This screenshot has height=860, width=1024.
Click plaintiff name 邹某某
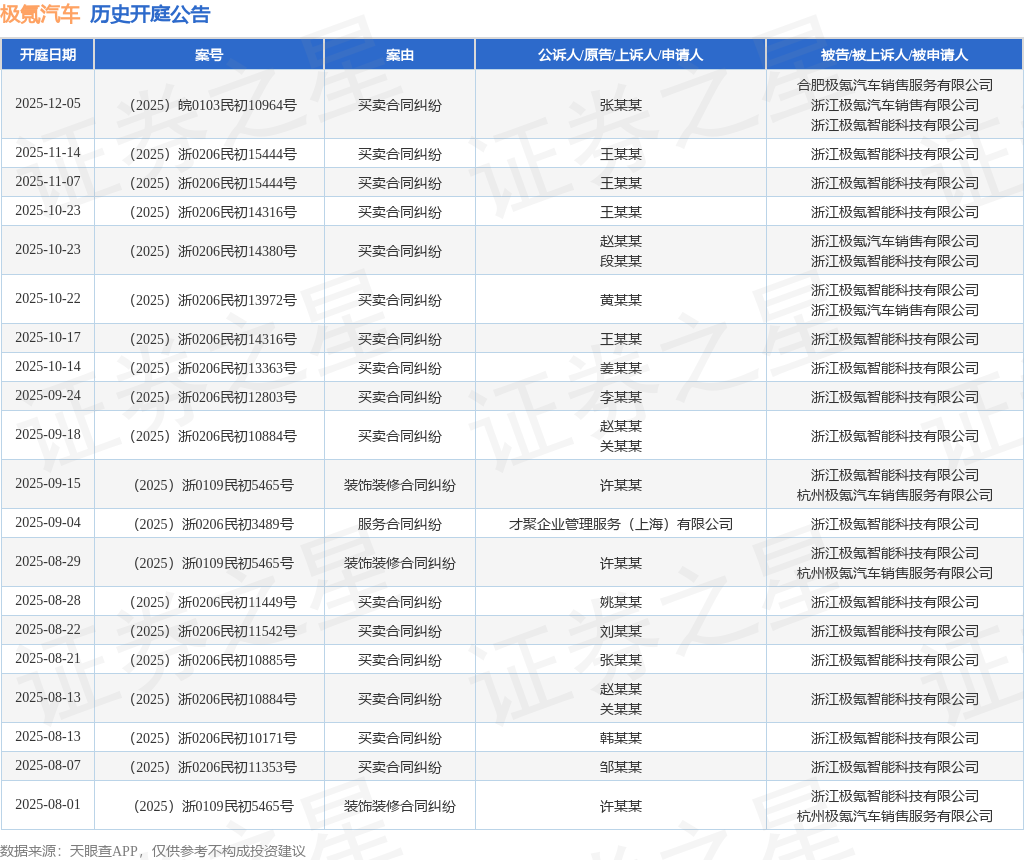pos(620,767)
